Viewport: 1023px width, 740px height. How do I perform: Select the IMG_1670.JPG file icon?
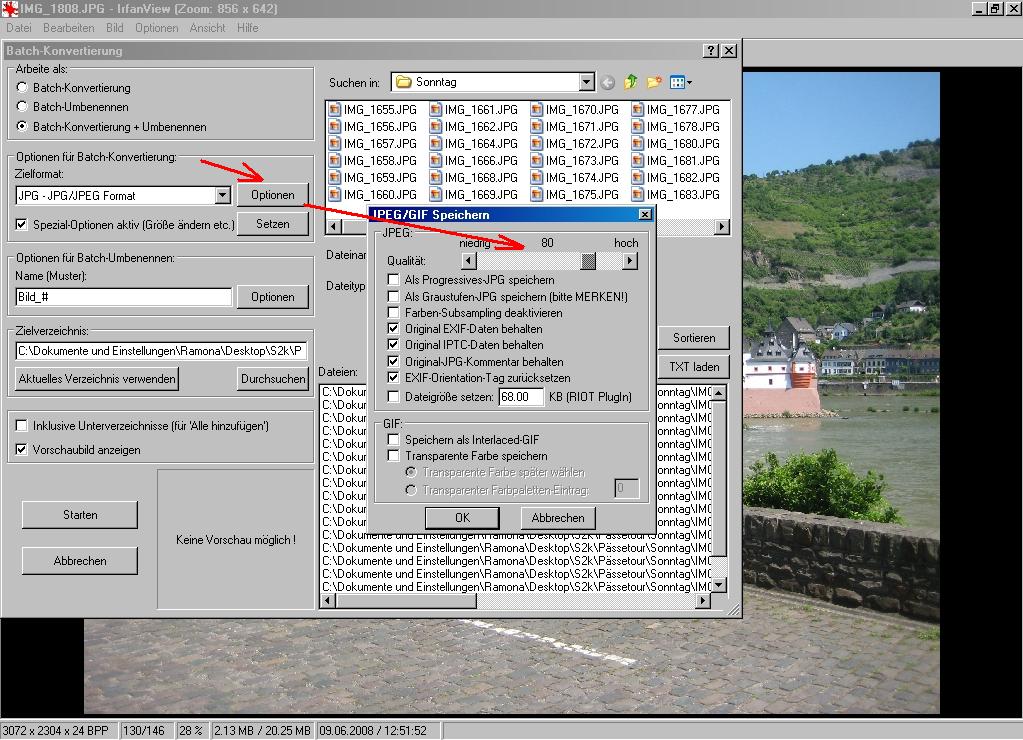pos(536,110)
